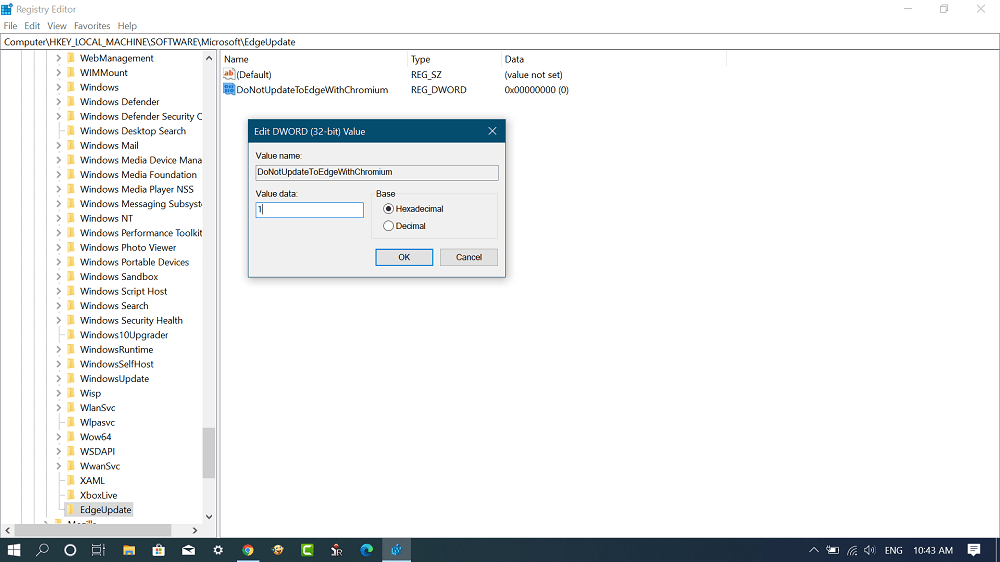Select the EdgeUpdate folder icon
Viewport: 1000px width, 562px height.
click(71, 510)
